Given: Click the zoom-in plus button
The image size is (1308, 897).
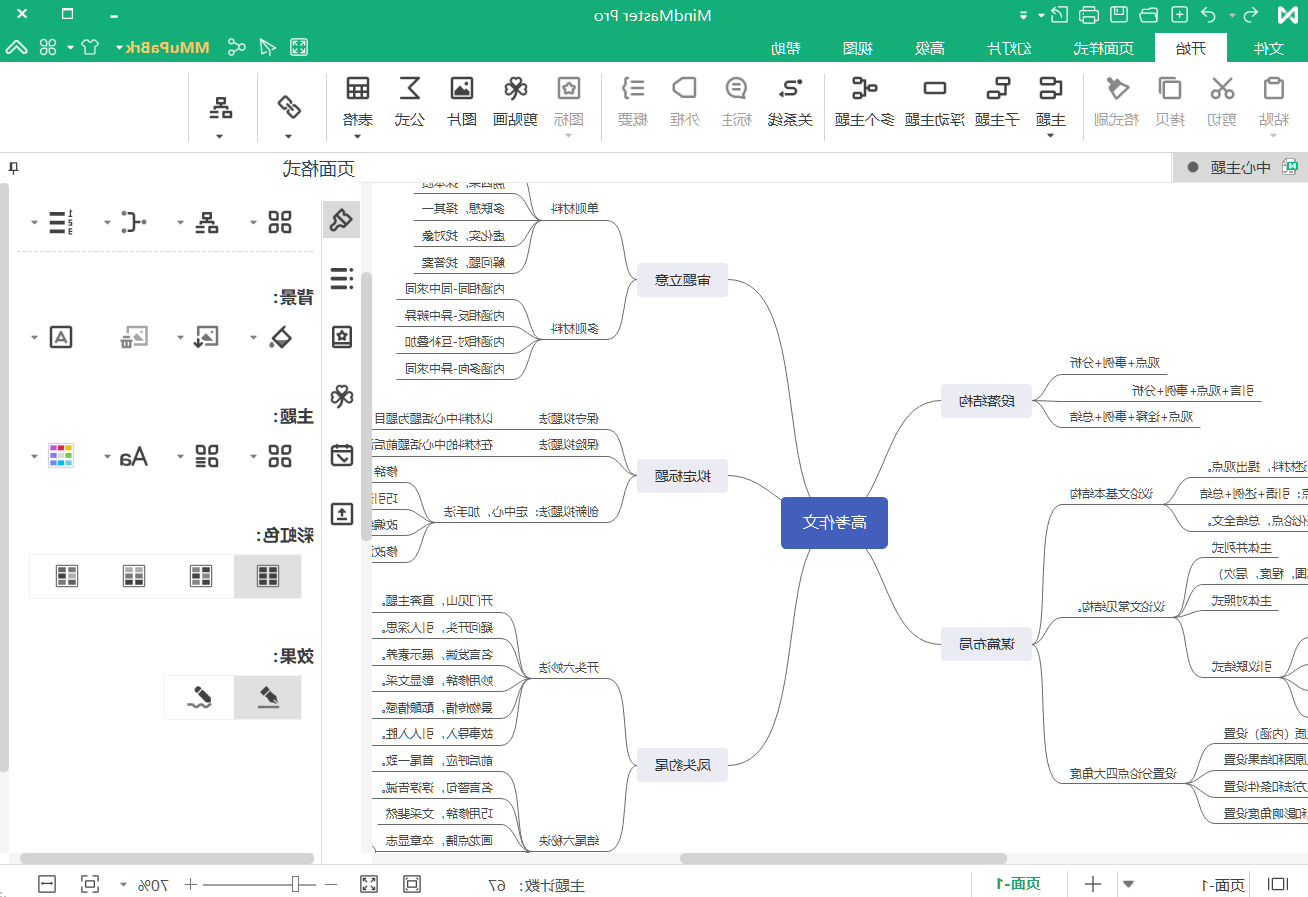Looking at the screenshot, I should pyautogui.click(x=191, y=884).
